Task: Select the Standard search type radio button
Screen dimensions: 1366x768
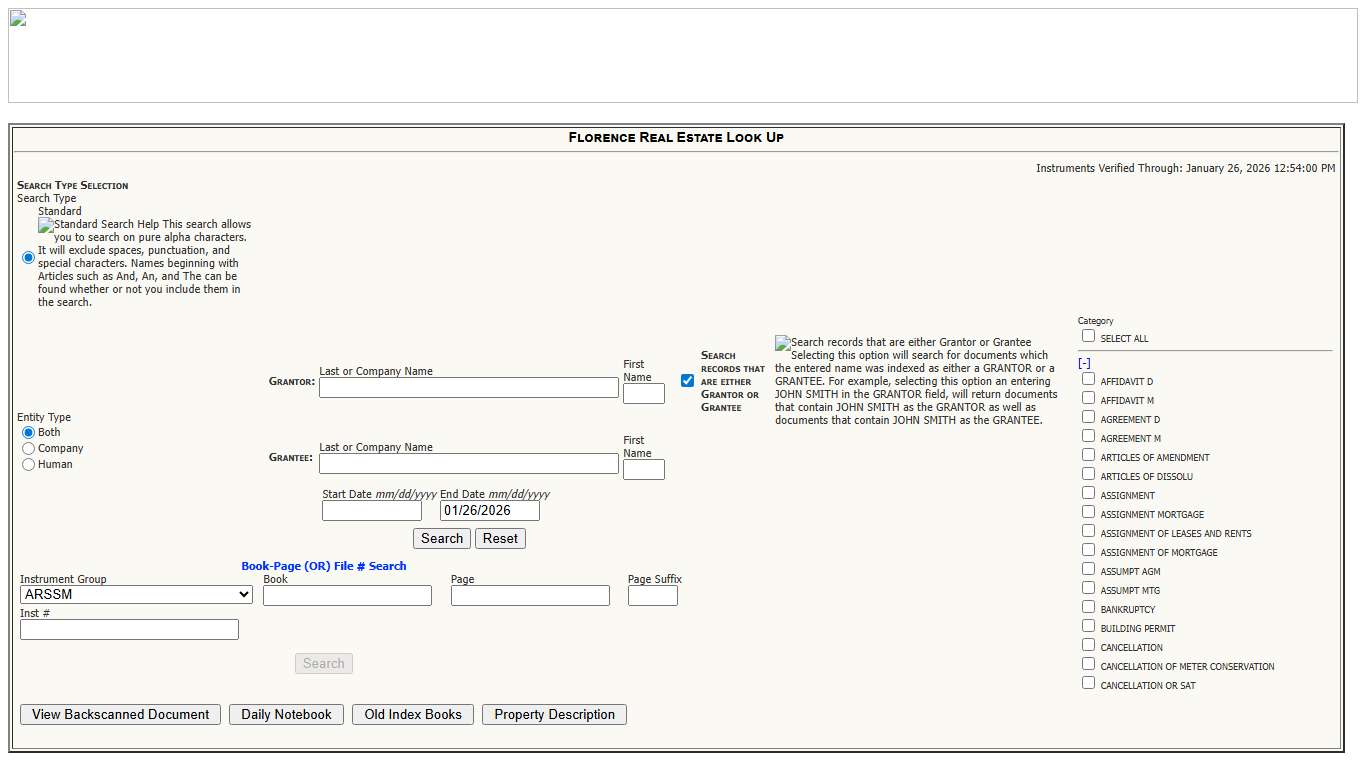Action: click(x=28, y=257)
